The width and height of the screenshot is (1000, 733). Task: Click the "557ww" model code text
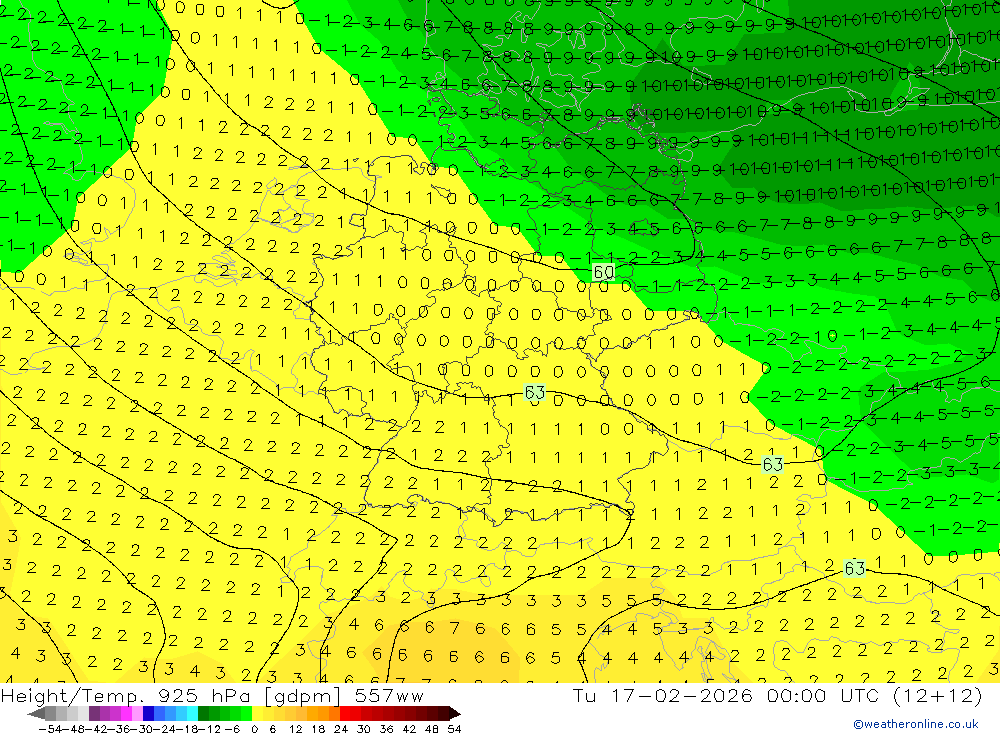[389, 695]
